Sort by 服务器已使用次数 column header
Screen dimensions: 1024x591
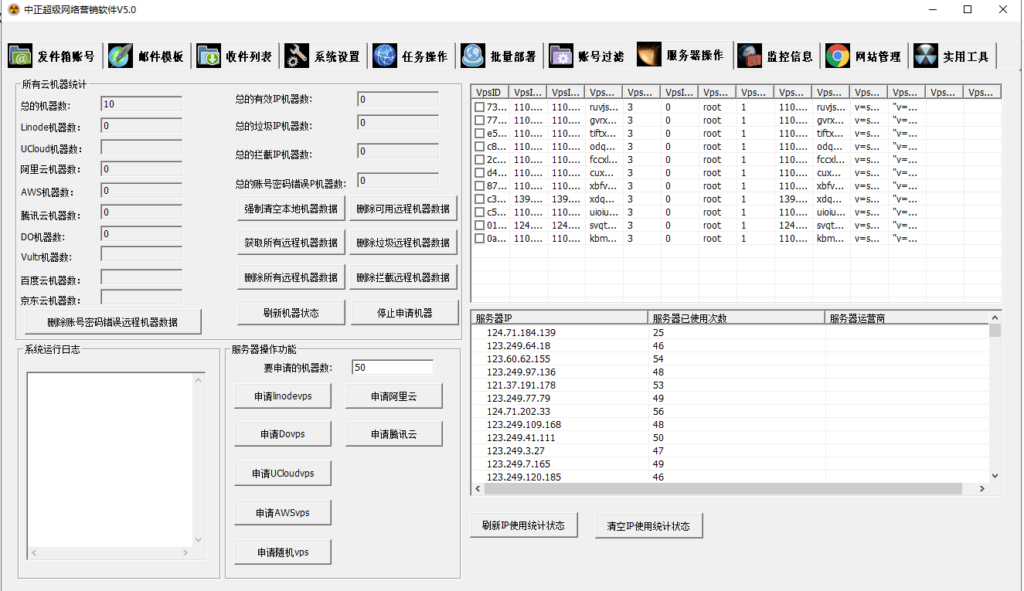point(736,318)
